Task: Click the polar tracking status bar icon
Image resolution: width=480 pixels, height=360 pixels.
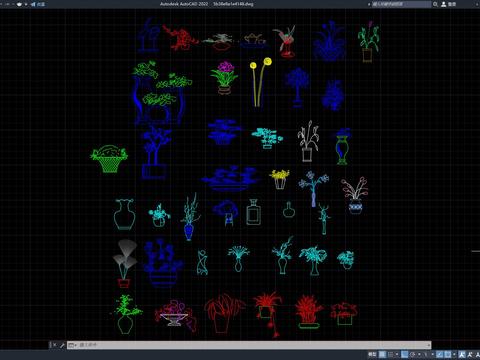Action: click(413, 354)
